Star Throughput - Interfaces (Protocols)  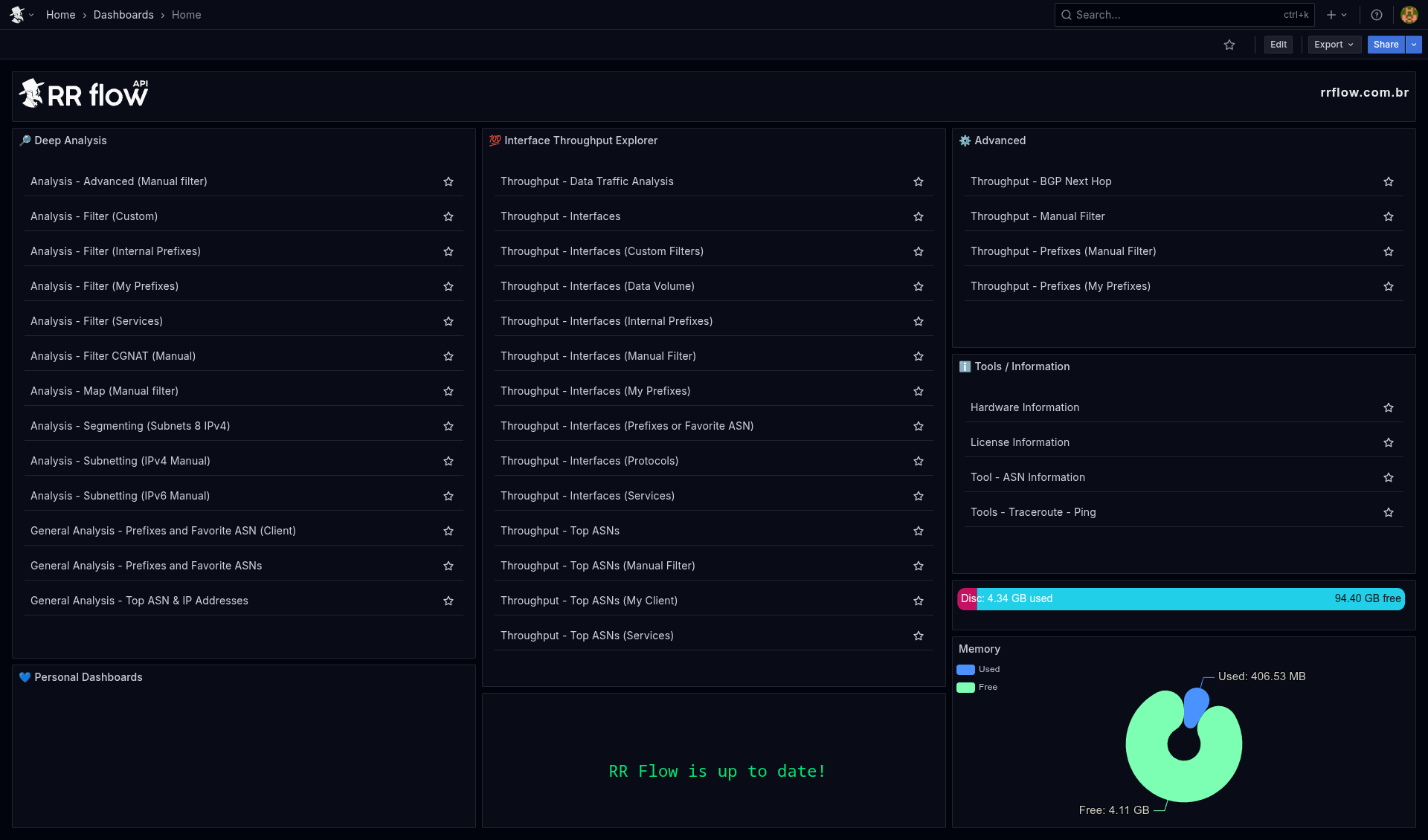click(919, 461)
